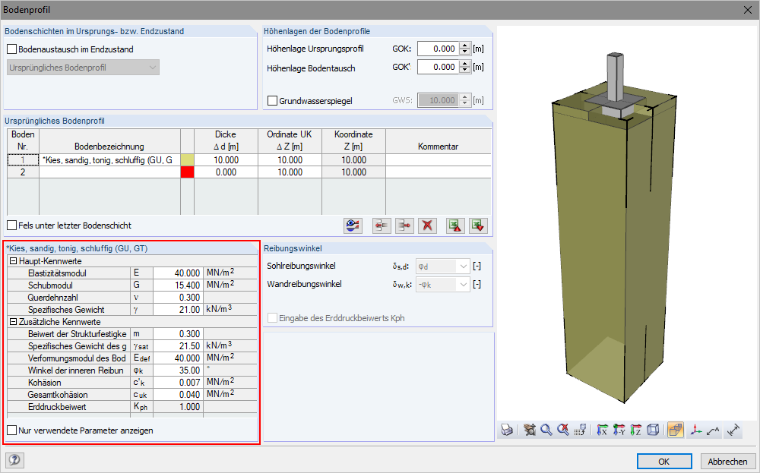This screenshot has width=760, height=473.
Task: Enable the Grundwasserspiegel checkbox
Action: click(272, 101)
